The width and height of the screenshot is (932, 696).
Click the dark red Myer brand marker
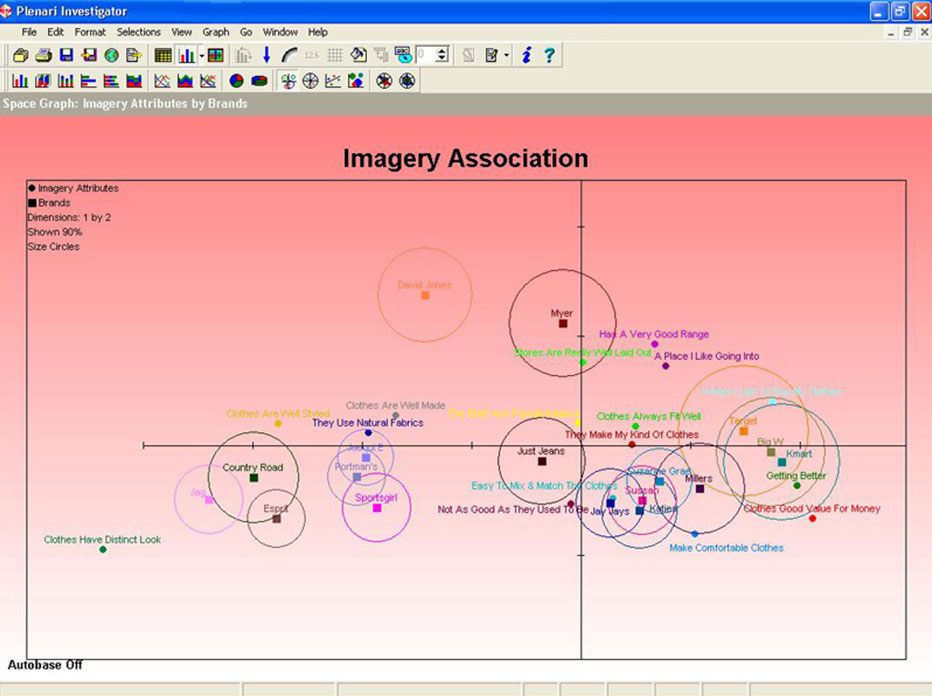(563, 324)
